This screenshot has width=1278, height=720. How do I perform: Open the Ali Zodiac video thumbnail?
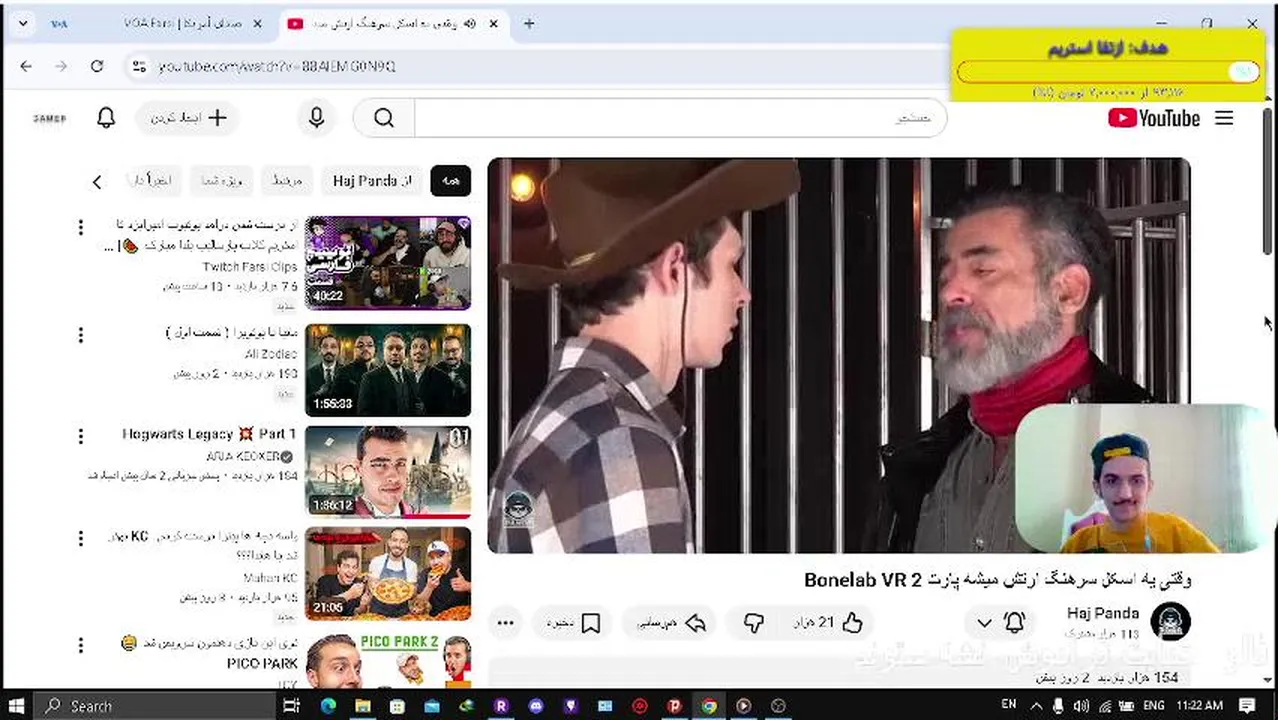(x=388, y=370)
